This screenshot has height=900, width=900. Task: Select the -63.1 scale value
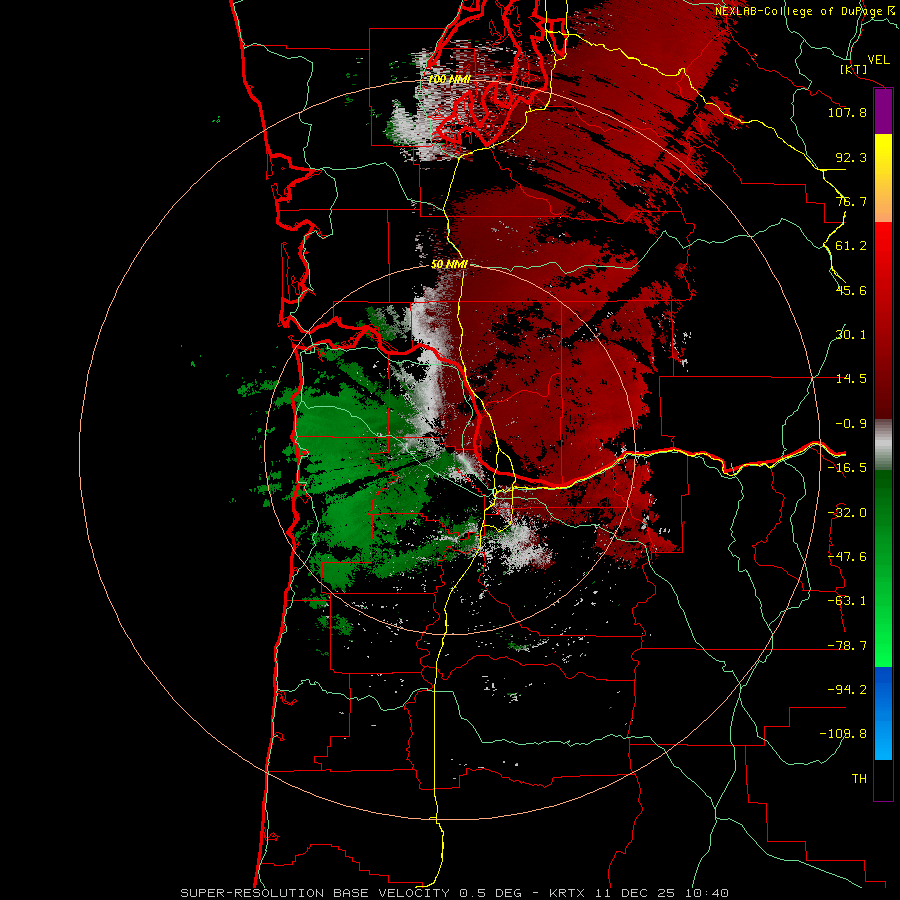coord(847,601)
